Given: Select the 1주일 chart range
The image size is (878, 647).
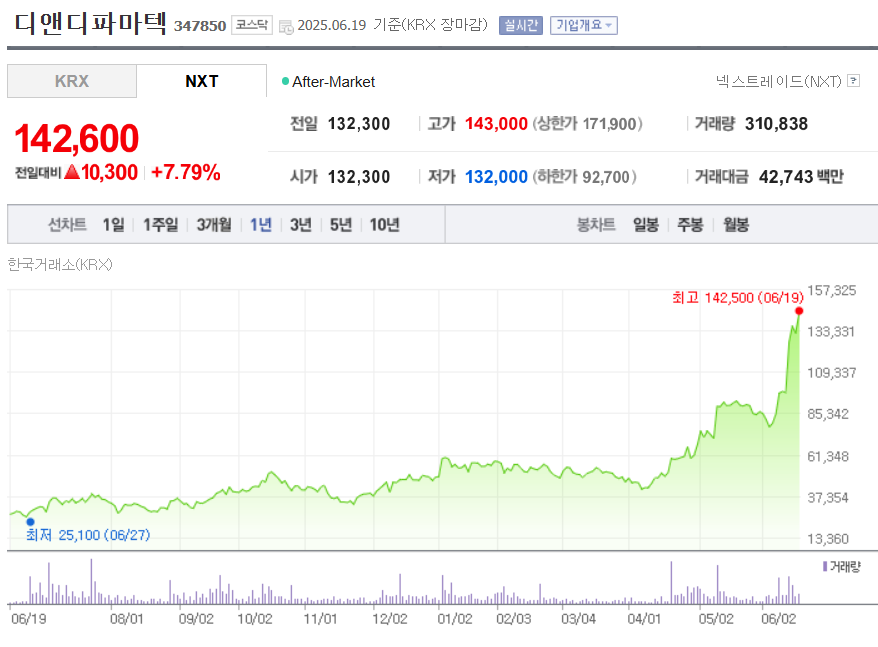Looking at the screenshot, I should click(160, 225).
